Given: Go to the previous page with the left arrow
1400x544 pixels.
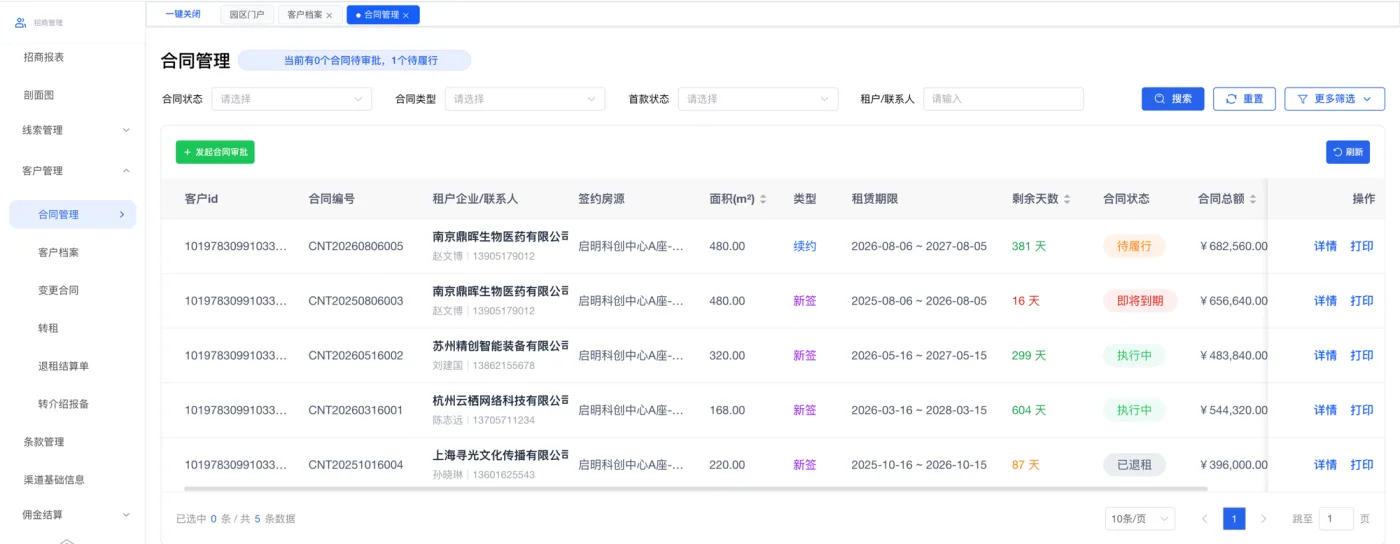Looking at the screenshot, I should click(1204, 519).
